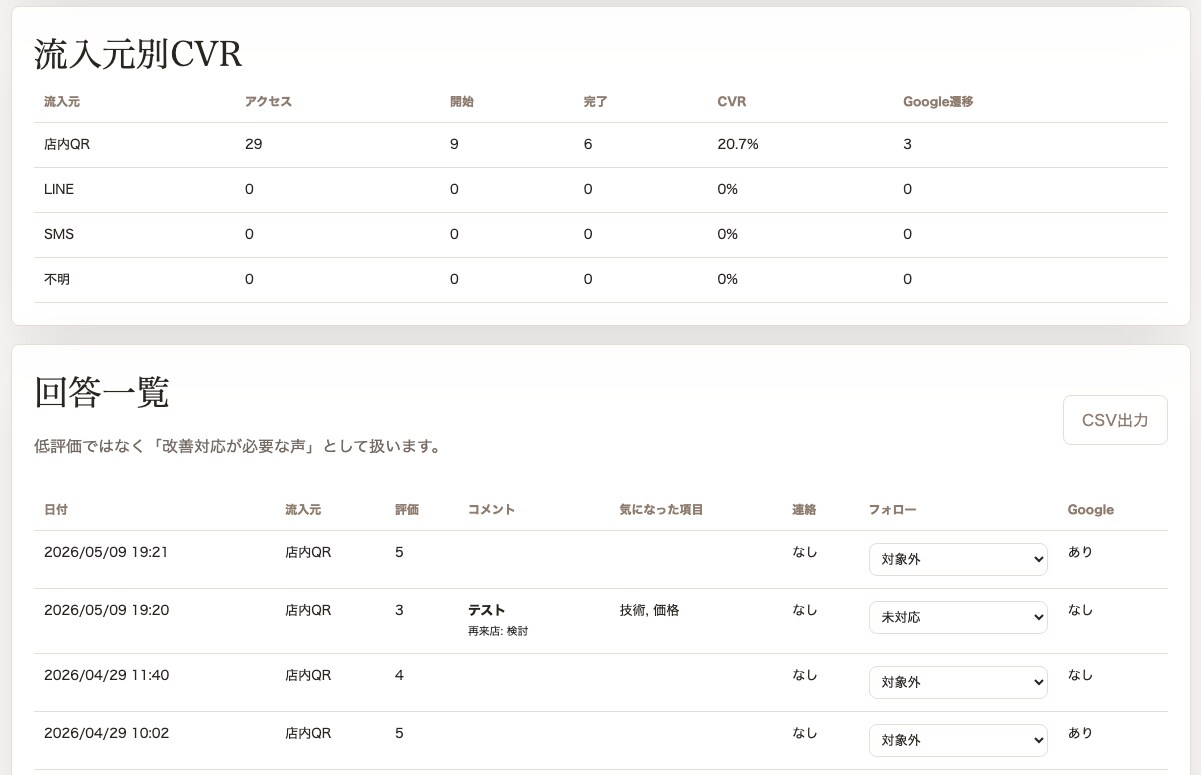Click the CSV出力 button
1201x775 pixels.
click(x=1115, y=420)
